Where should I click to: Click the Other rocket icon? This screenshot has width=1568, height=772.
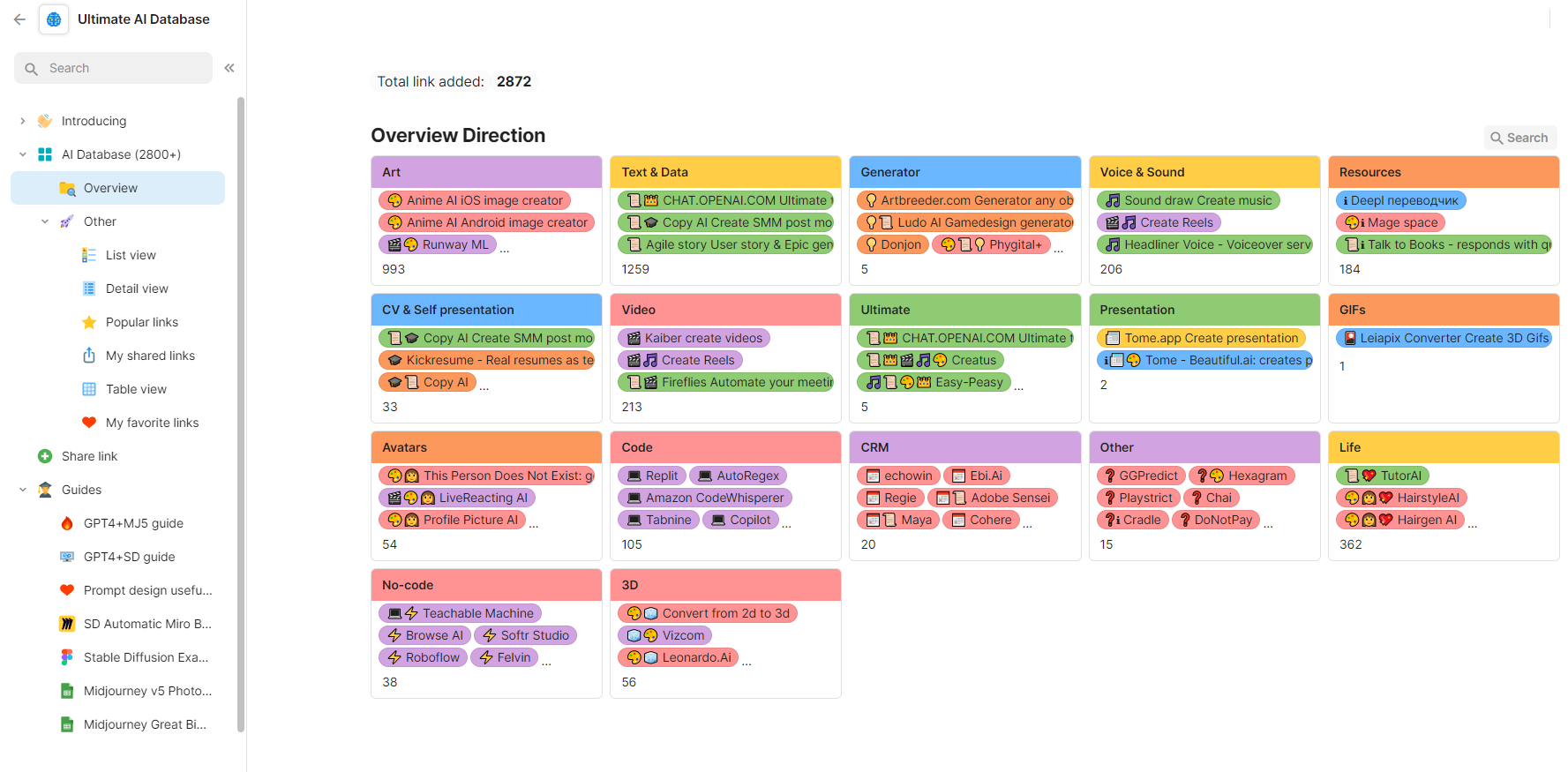point(67,221)
